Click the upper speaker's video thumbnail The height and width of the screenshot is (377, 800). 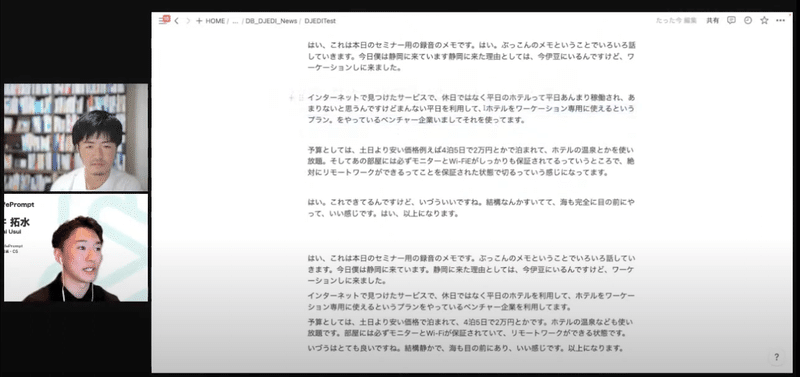click(x=76, y=138)
